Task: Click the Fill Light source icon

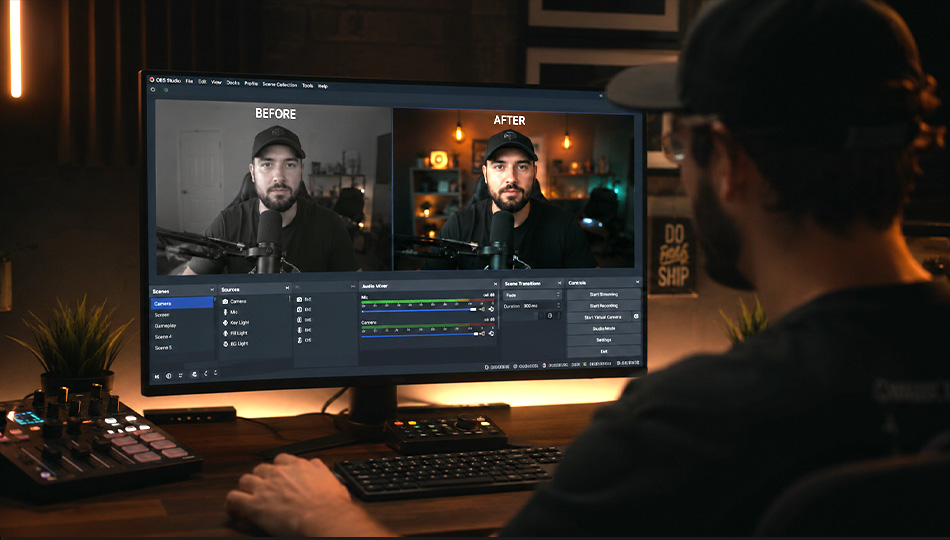Action: (x=225, y=333)
